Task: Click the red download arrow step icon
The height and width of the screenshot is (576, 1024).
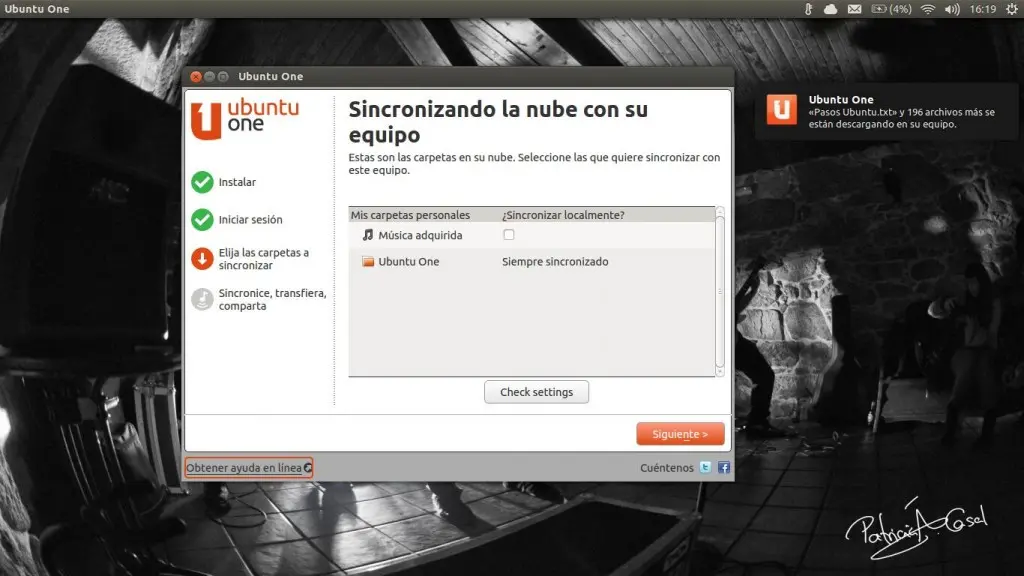Action: [202, 259]
